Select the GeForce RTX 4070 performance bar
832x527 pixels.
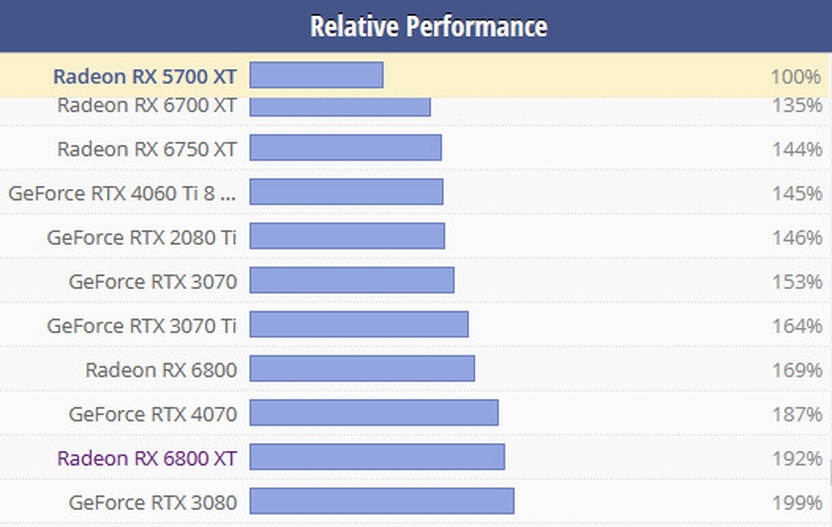pyautogui.click(x=373, y=413)
